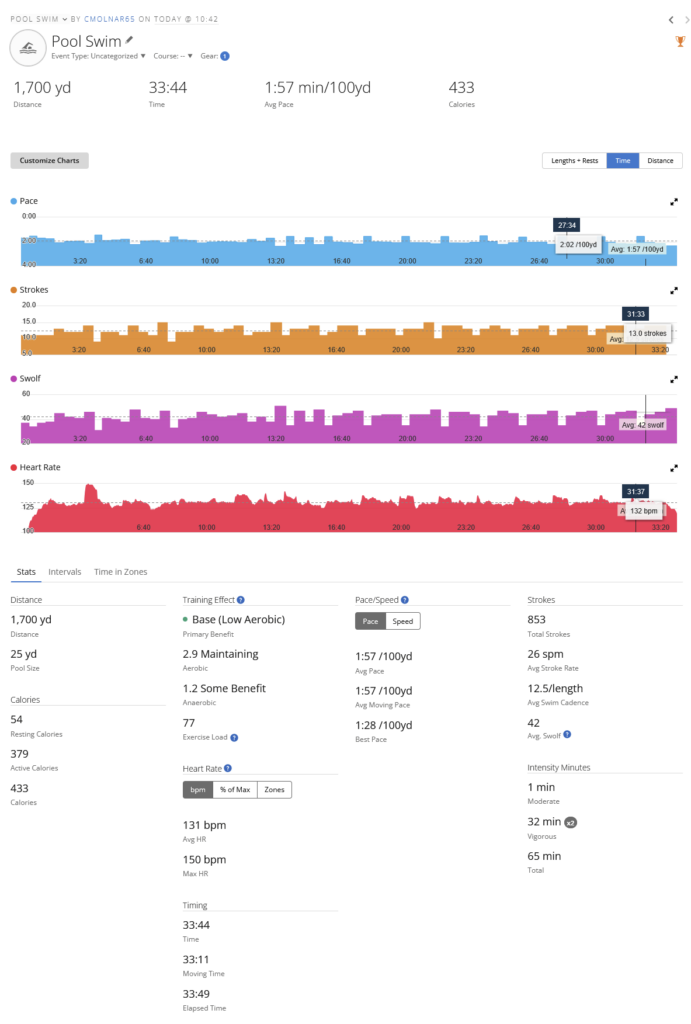Expand the Swolf chart to full size
The image size is (691, 1024).
tap(674, 379)
